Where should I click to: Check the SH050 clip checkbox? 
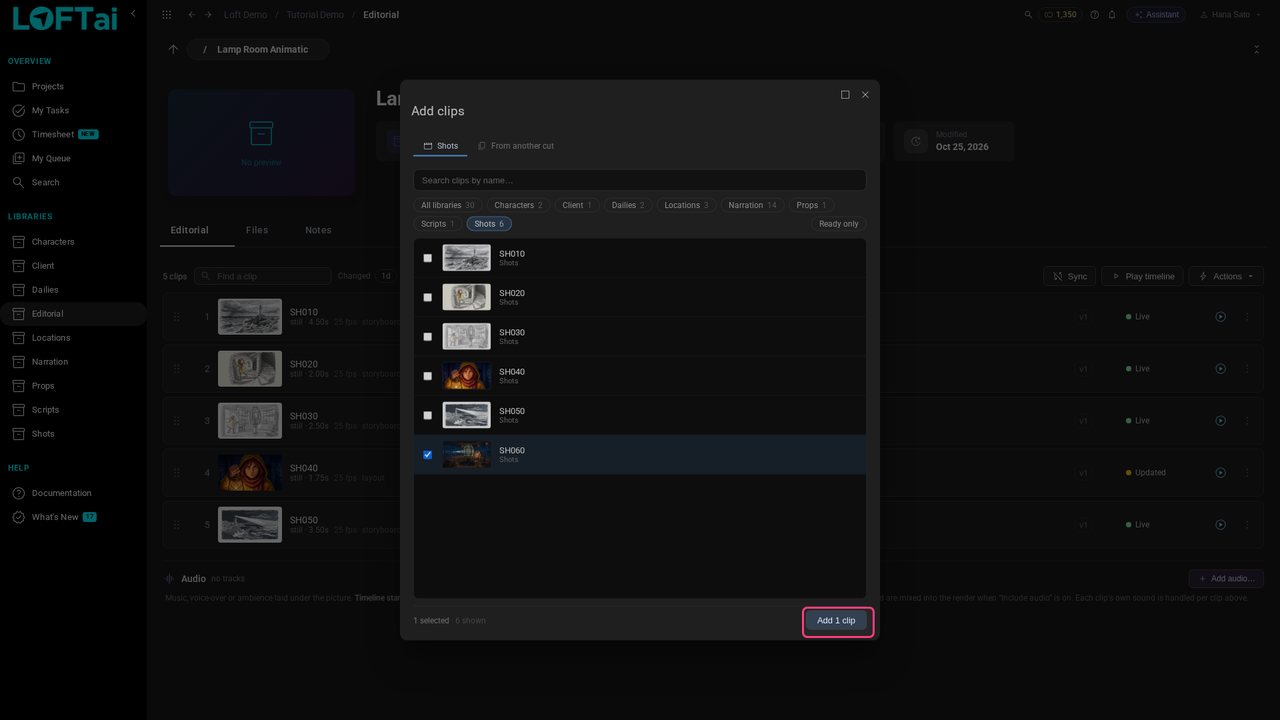(x=428, y=415)
